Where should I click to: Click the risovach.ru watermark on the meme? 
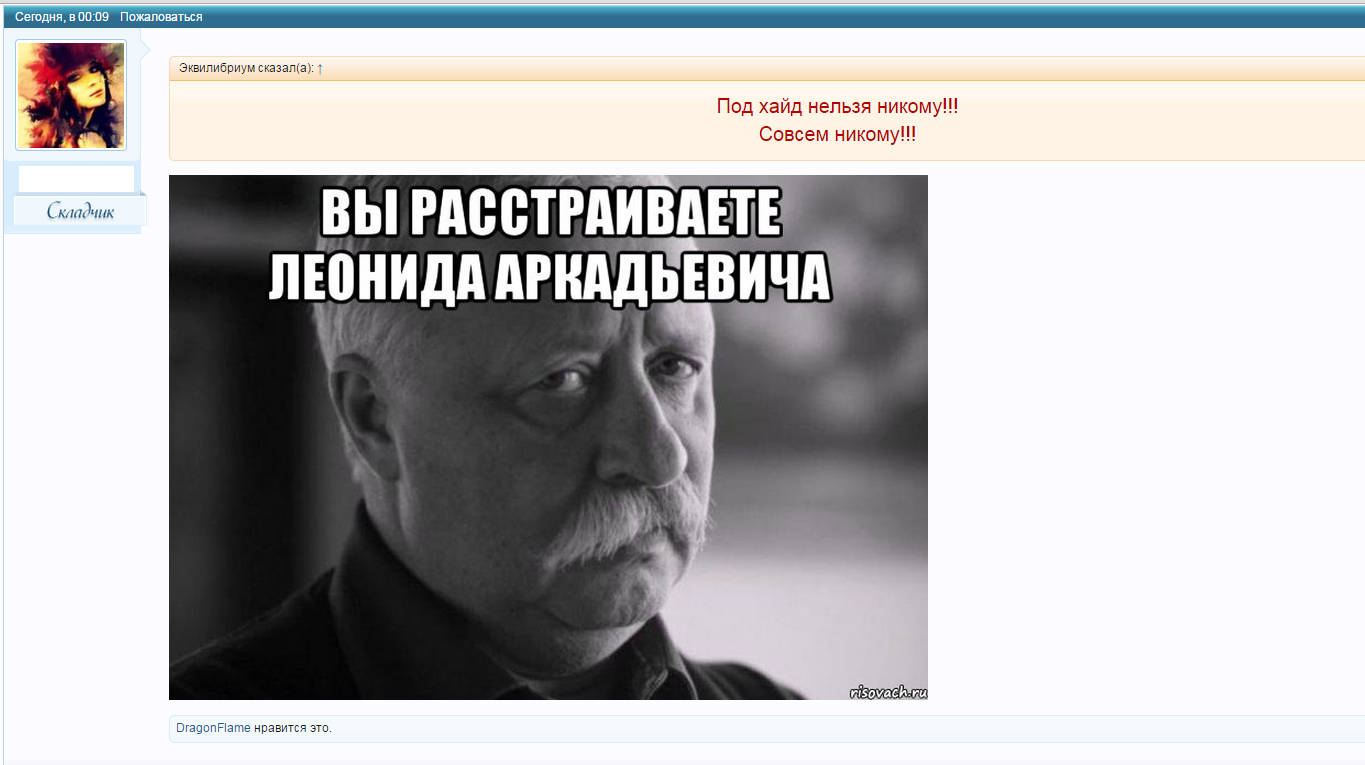(888, 691)
